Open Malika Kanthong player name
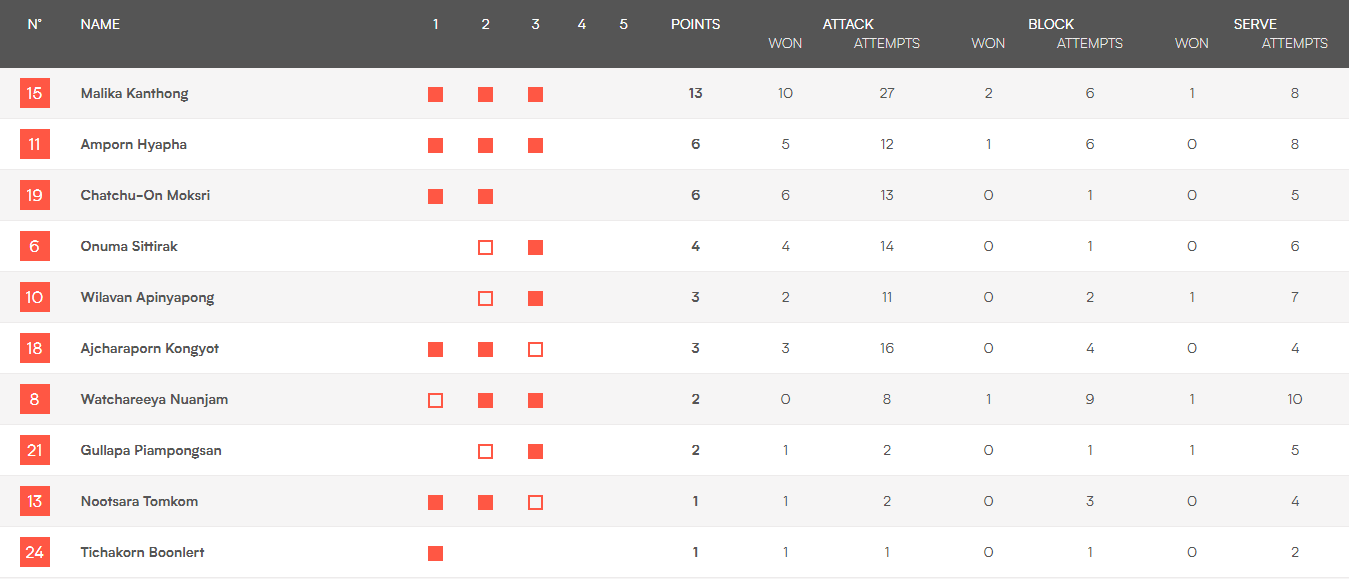The image size is (1349, 579). click(134, 94)
